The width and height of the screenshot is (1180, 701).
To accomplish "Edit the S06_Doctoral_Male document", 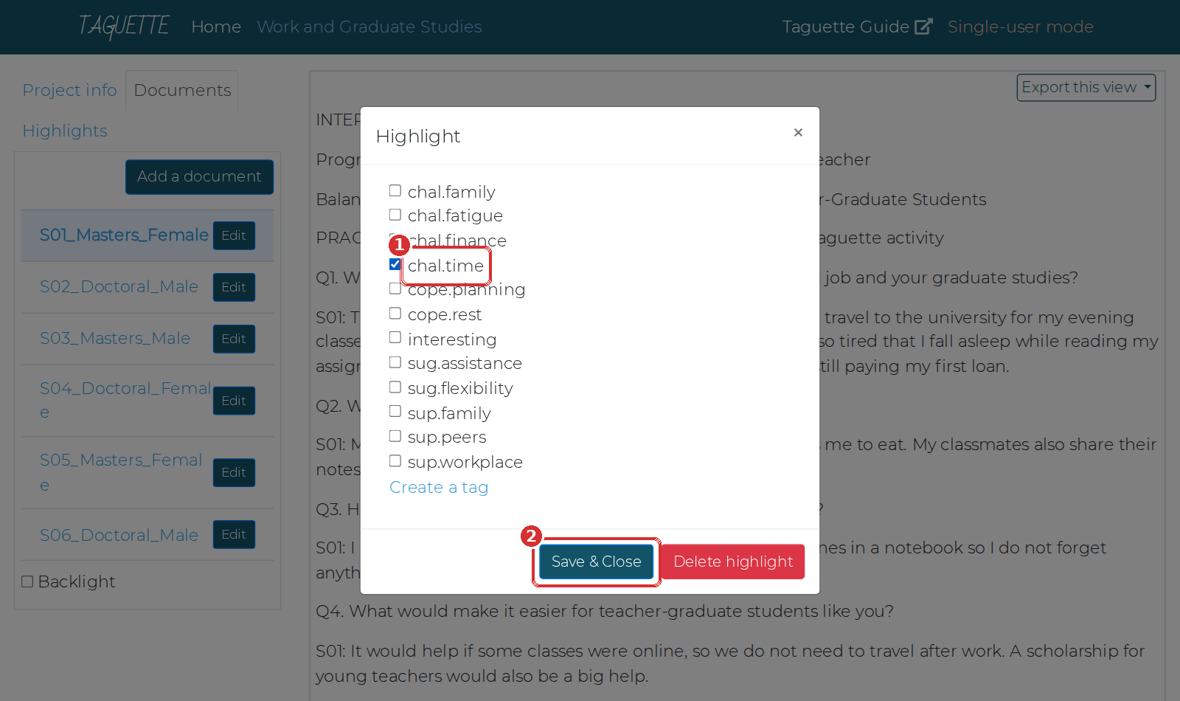I will click(x=234, y=535).
